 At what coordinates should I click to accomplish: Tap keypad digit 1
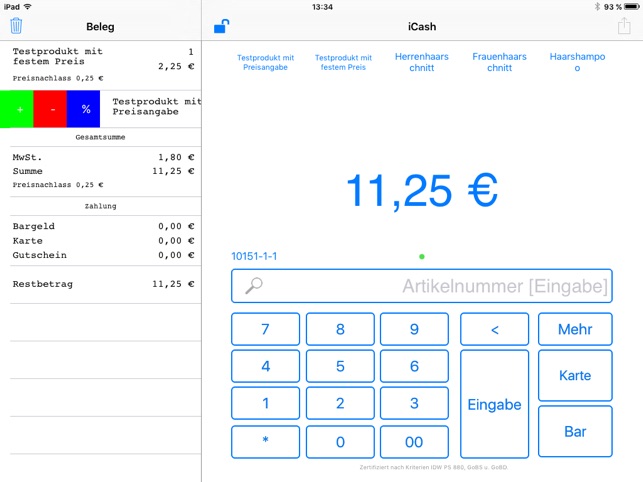tap(265, 403)
